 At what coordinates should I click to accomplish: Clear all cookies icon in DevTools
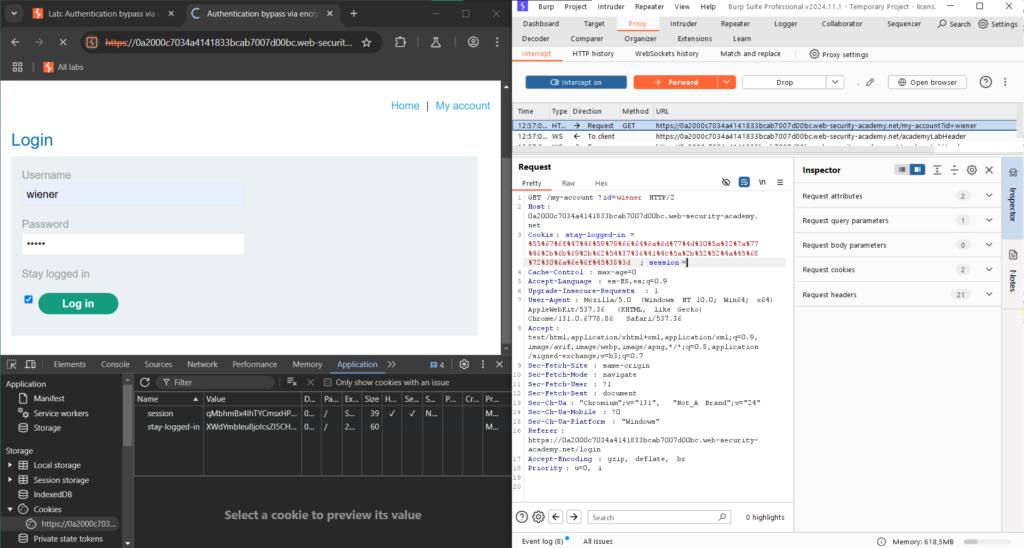(x=292, y=382)
